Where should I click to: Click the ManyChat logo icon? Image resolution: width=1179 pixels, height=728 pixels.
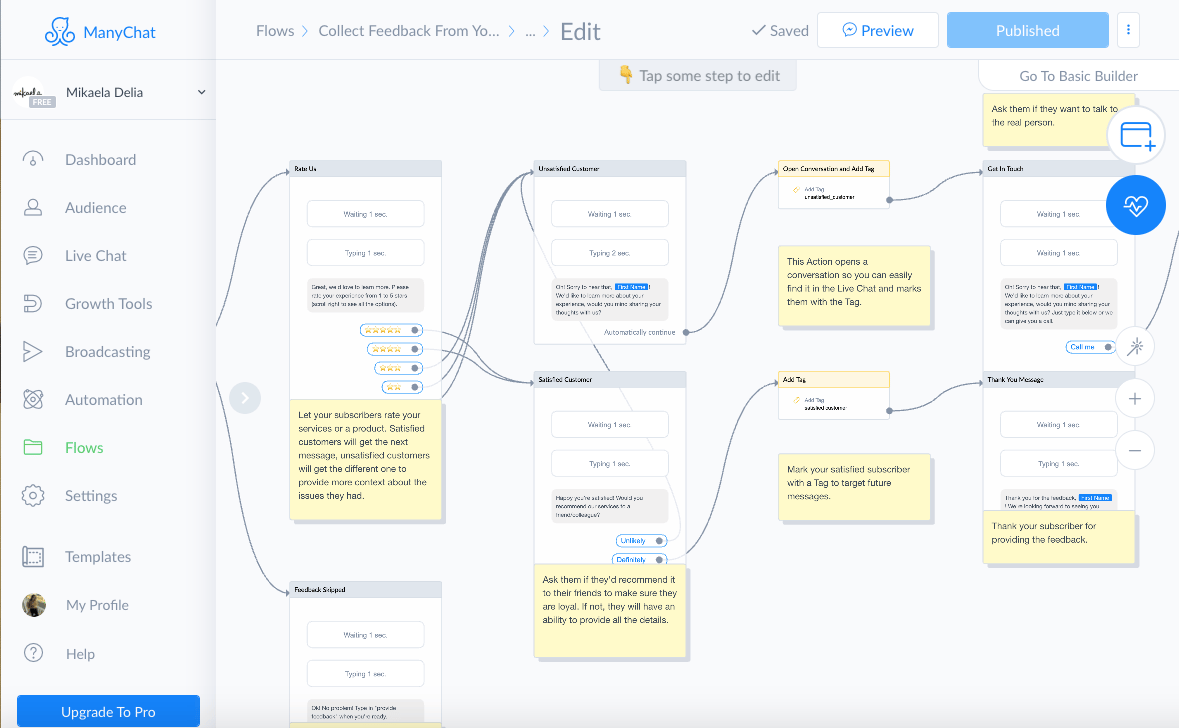coord(59,32)
